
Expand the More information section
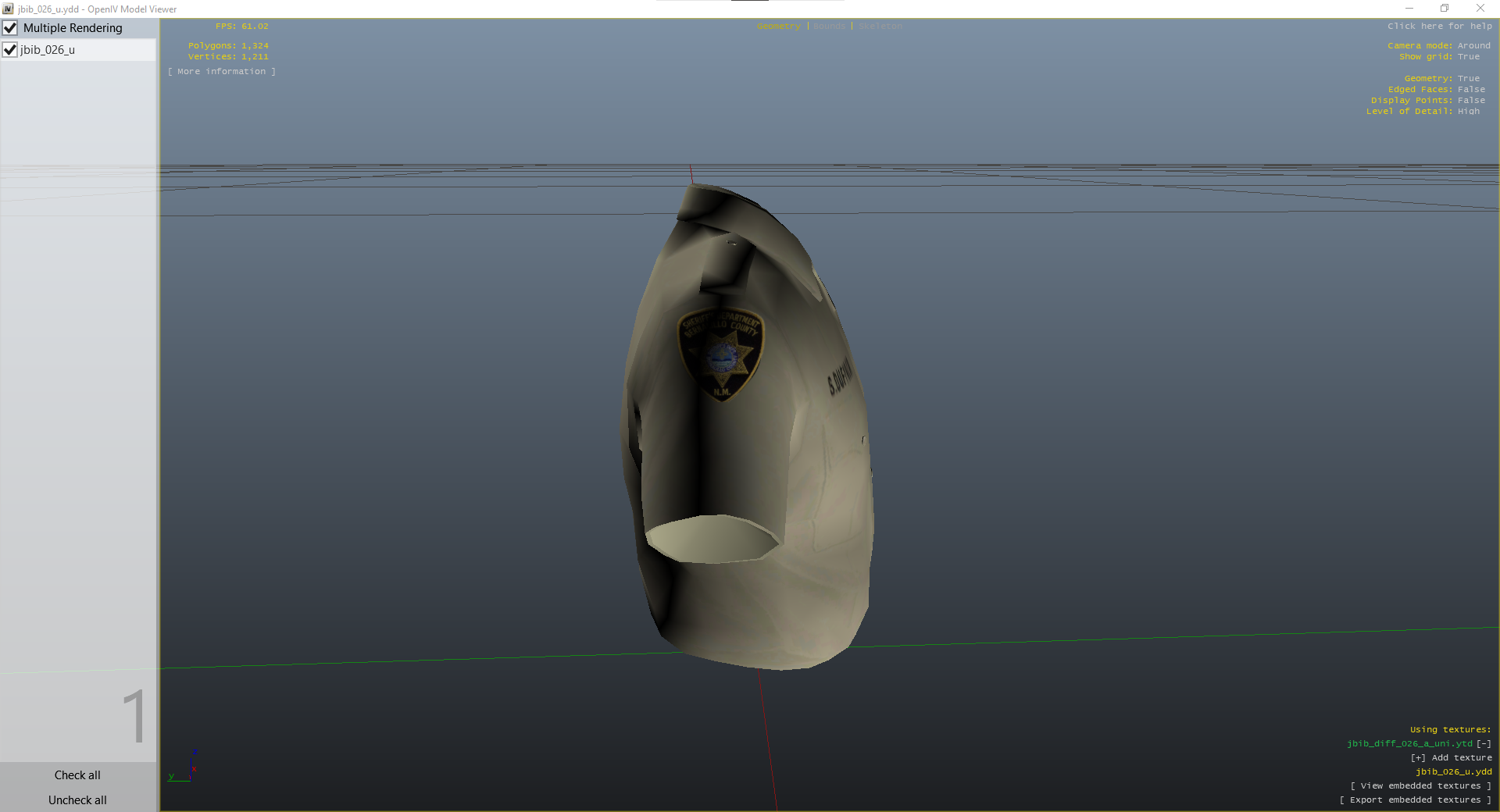click(x=222, y=71)
